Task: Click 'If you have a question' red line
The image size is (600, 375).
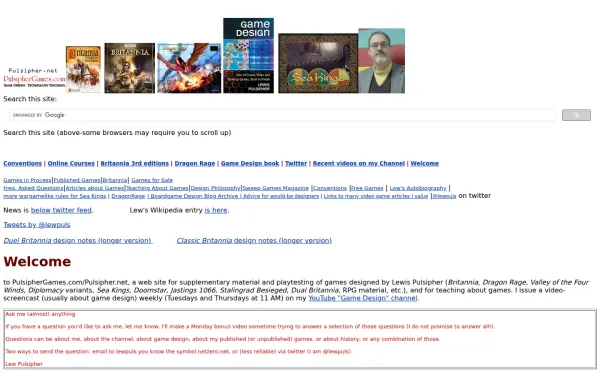Action: coord(250,326)
